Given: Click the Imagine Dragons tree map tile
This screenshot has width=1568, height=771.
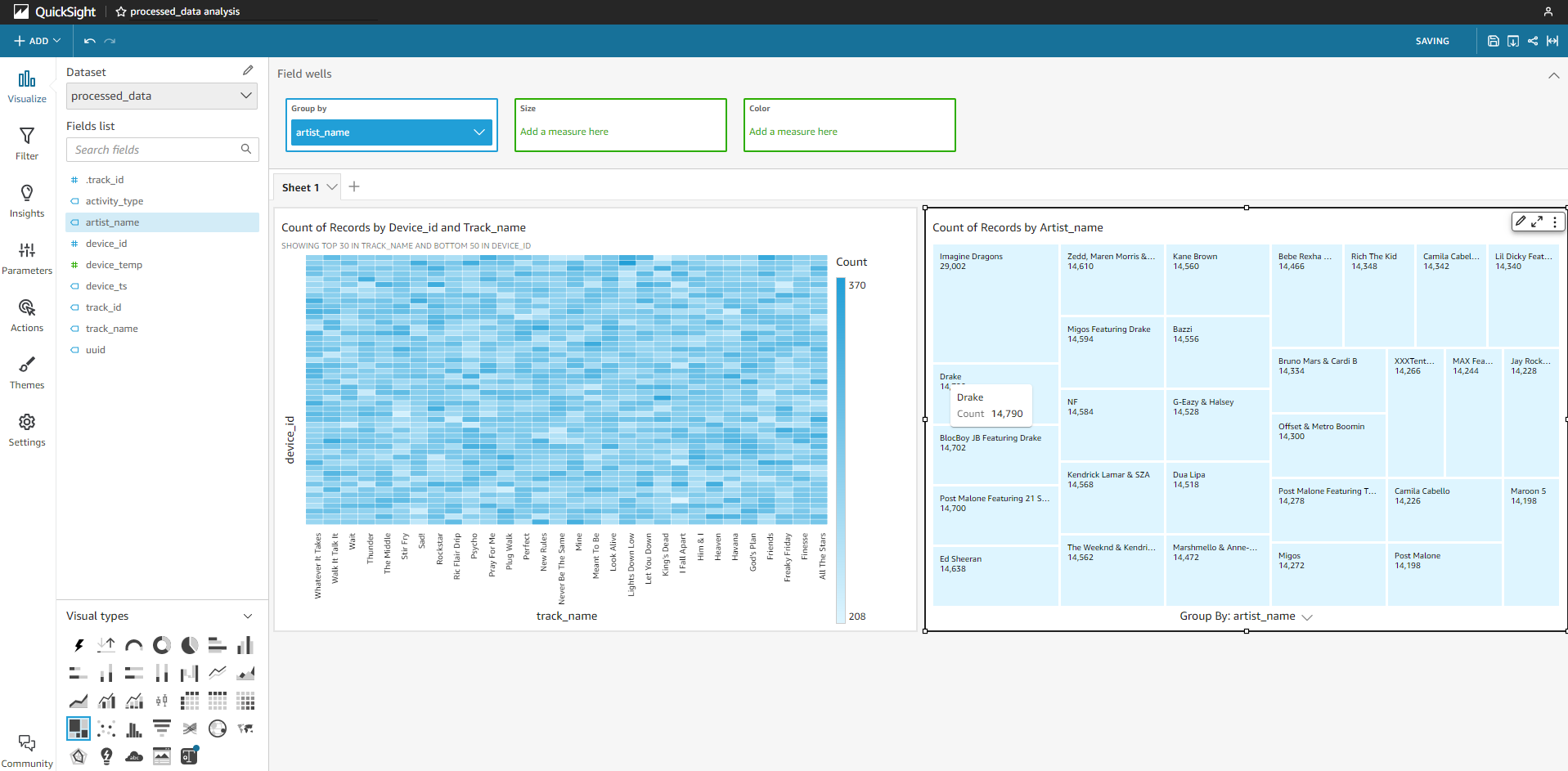Looking at the screenshot, I should click(x=995, y=303).
